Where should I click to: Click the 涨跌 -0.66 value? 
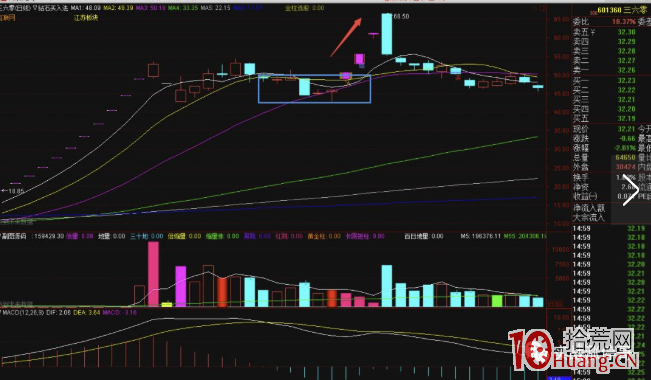point(627,139)
